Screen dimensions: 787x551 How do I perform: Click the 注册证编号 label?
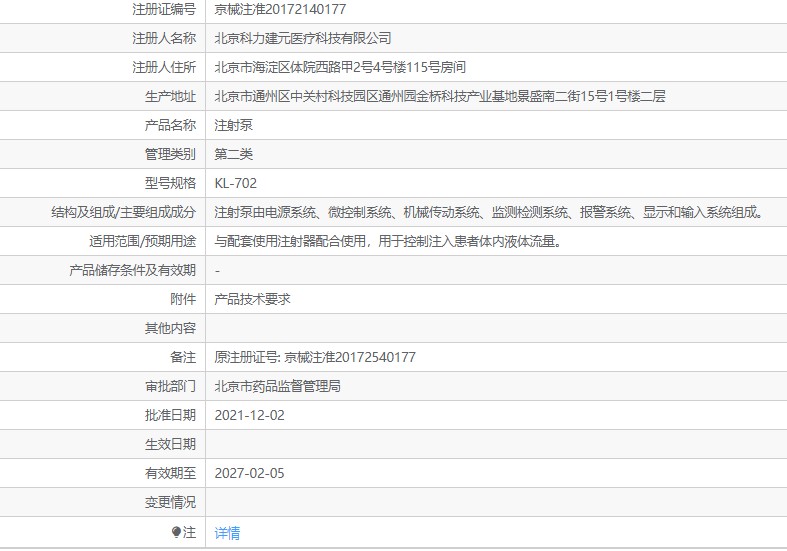point(164,9)
